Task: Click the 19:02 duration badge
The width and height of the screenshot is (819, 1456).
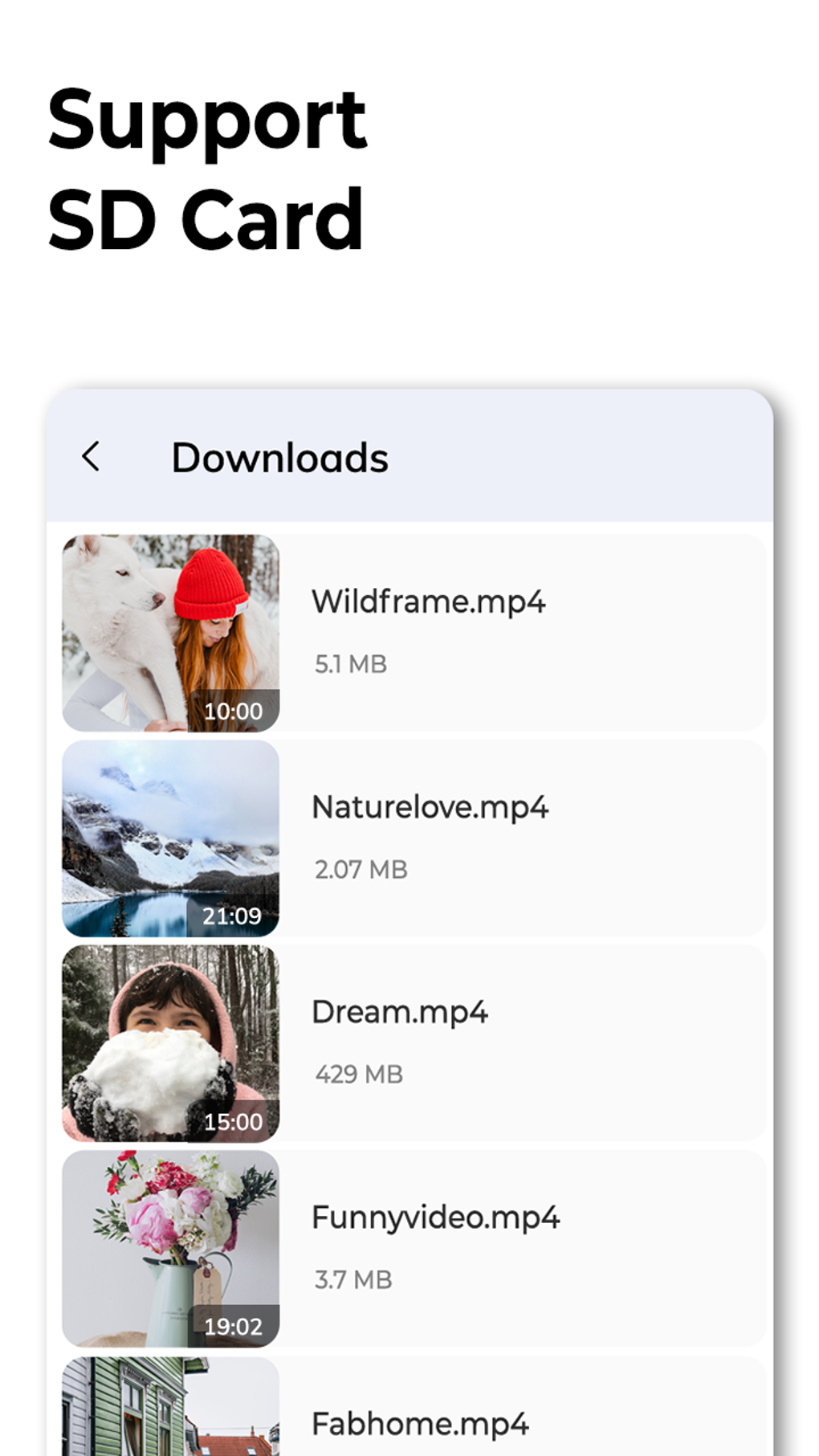Action: click(233, 1327)
